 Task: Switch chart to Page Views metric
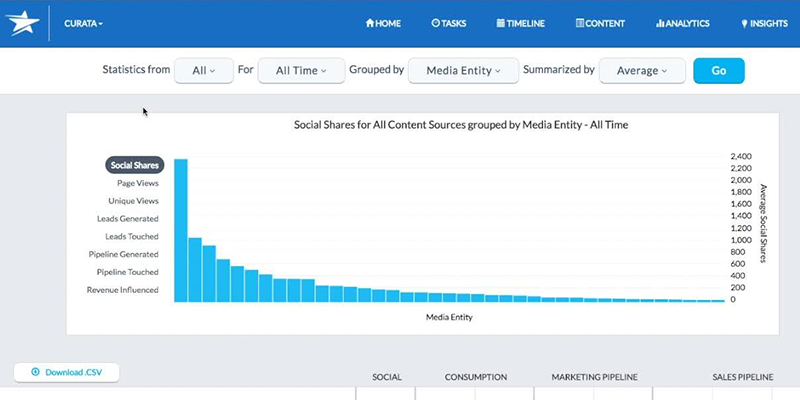[137, 183]
